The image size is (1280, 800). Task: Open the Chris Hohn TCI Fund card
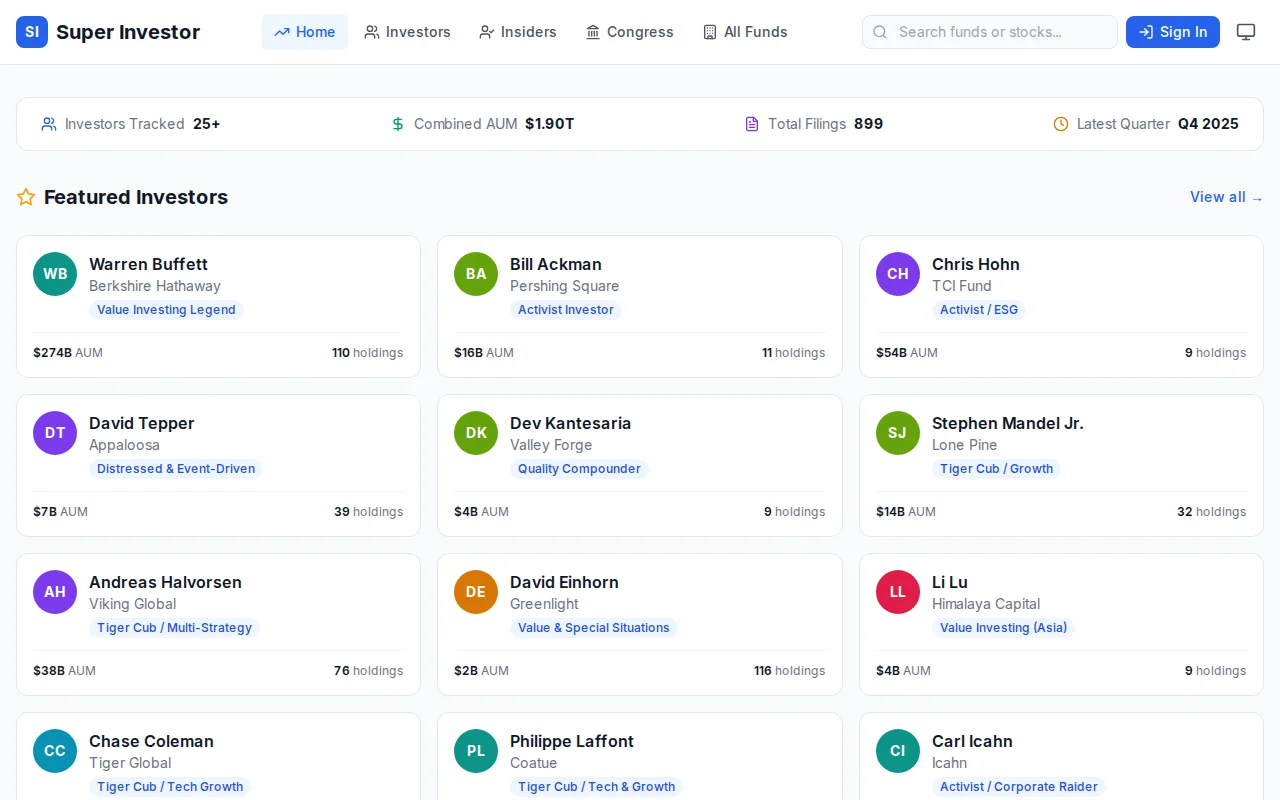click(x=1061, y=306)
